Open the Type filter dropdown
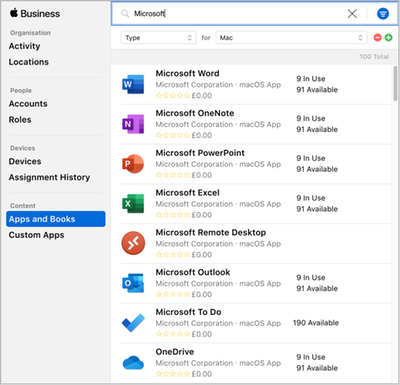 (158, 38)
